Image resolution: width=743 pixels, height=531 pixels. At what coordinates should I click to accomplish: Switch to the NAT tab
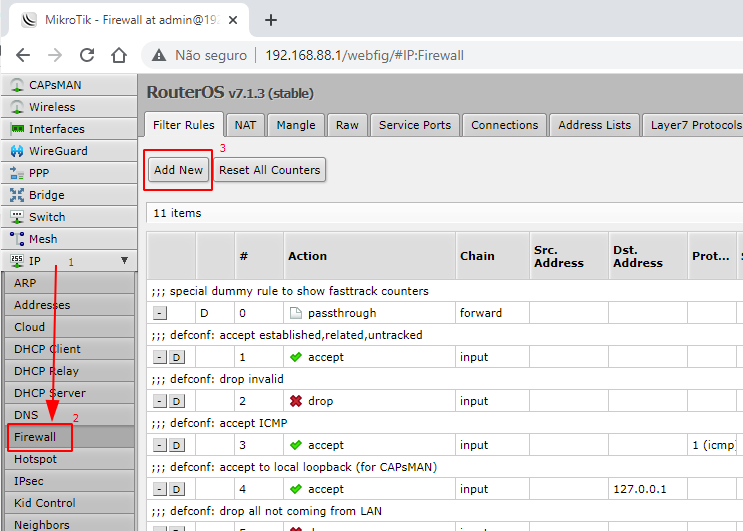tap(245, 125)
